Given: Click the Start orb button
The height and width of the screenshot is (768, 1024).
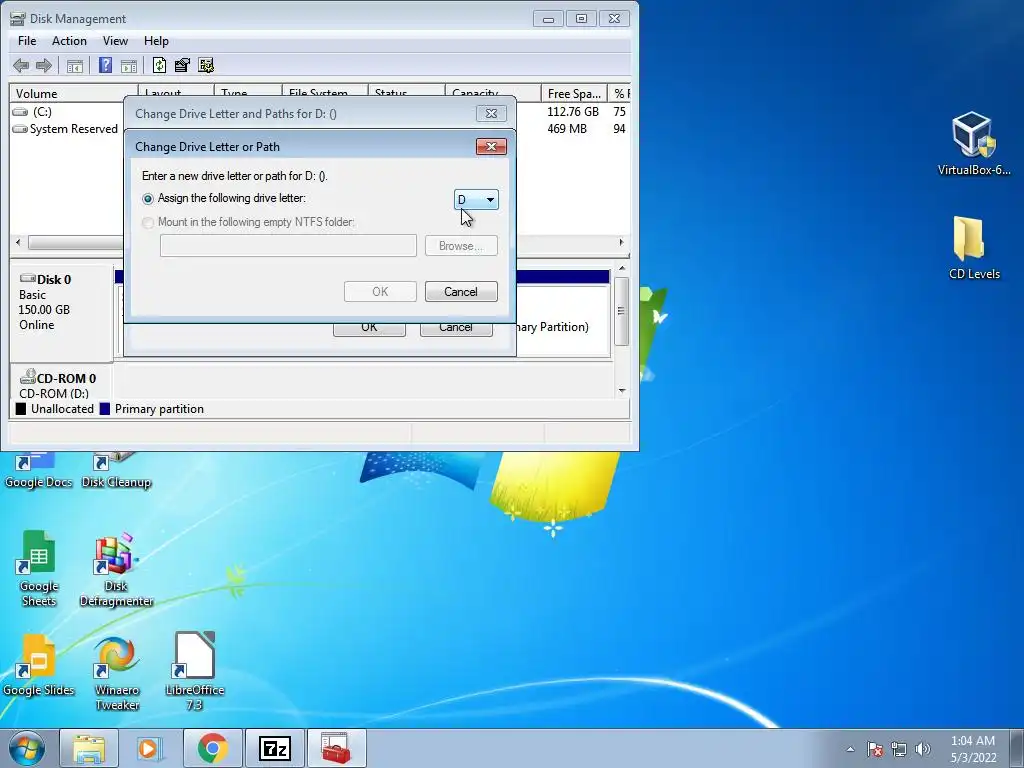Looking at the screenshot, I should pos(27,748).
